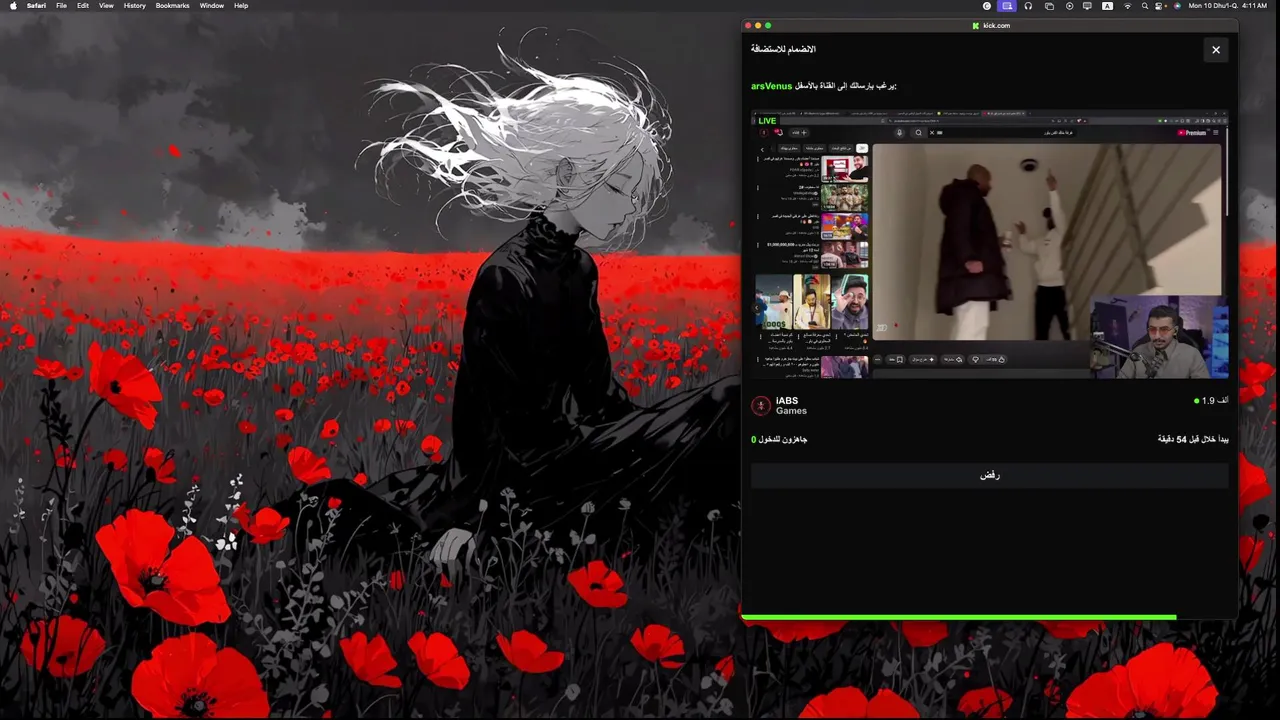
Task: Open the Safari menu
Action: [36, 5]
